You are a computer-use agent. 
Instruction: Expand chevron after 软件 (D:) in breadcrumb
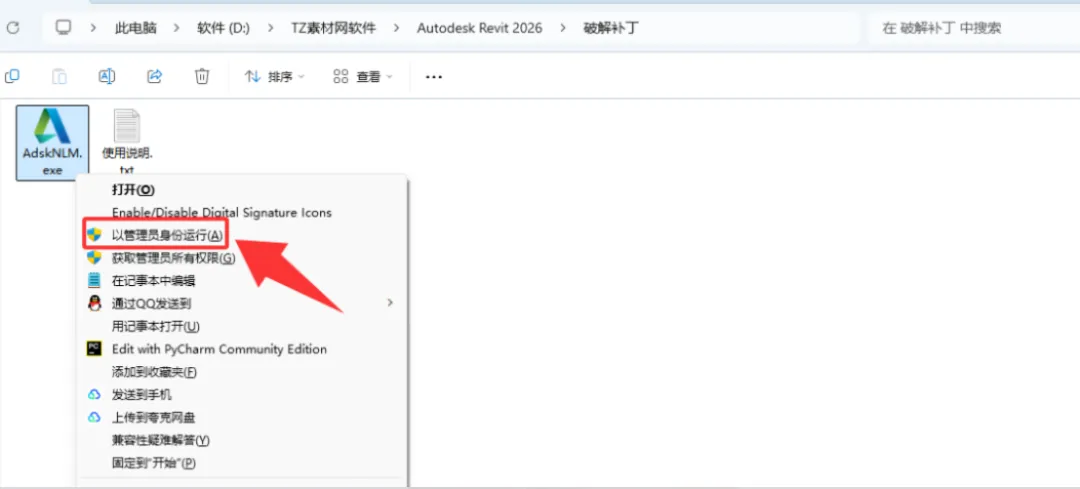[x=271, y=28]
